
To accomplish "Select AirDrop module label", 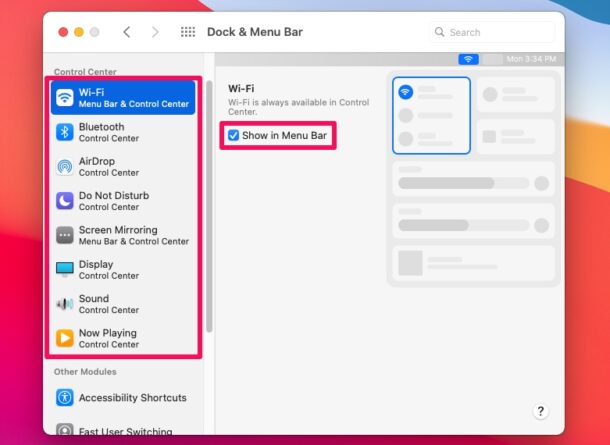I will [97, 161].
